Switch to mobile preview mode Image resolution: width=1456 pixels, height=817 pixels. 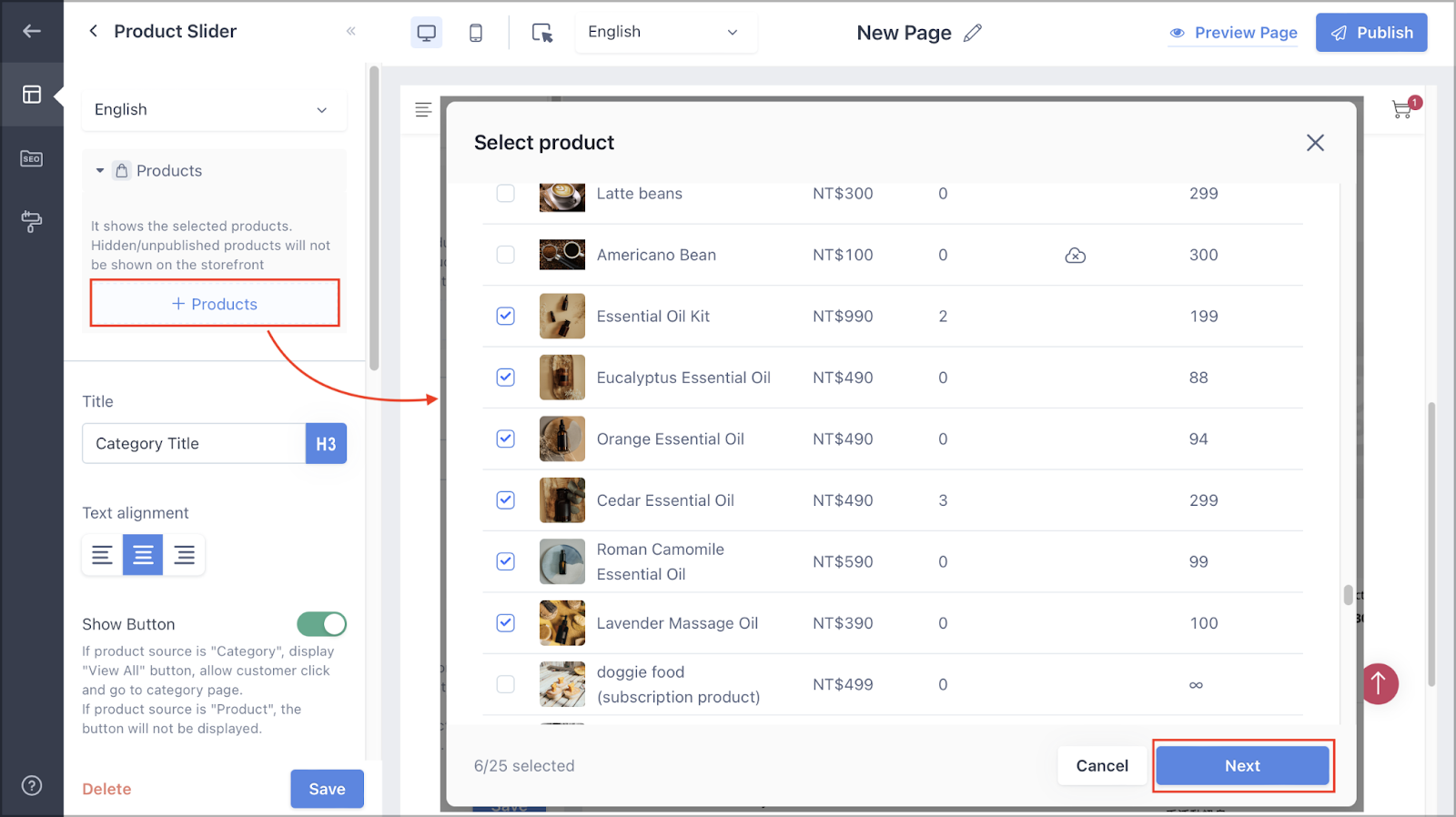coord(476,33)
